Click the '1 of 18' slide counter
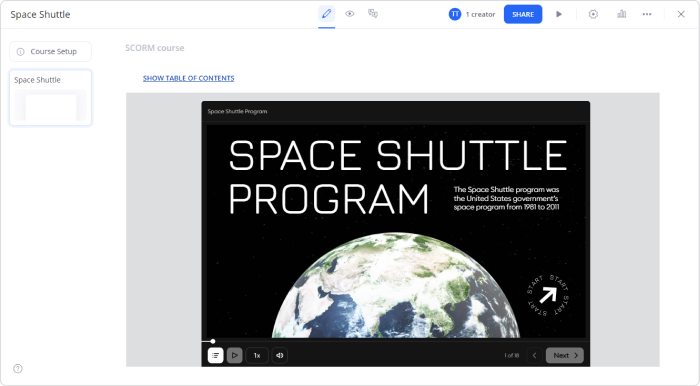This screenshot has height=386, width=700. pyautogui.click(x=512, y=355)
